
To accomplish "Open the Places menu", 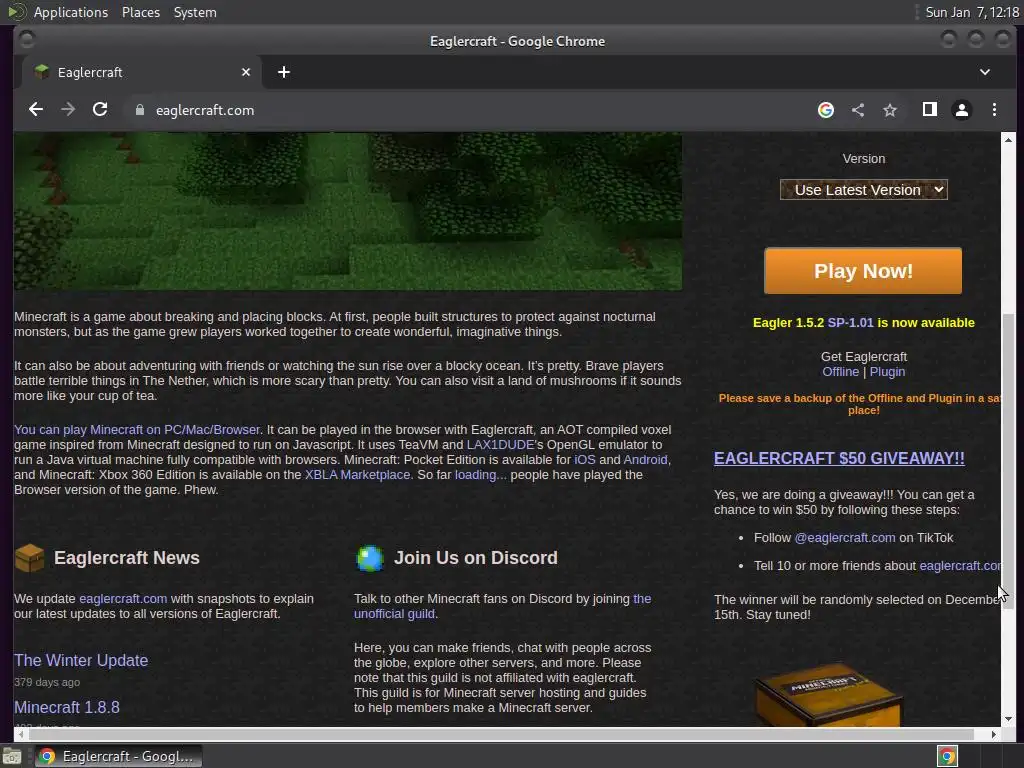I will coord(141,12).
